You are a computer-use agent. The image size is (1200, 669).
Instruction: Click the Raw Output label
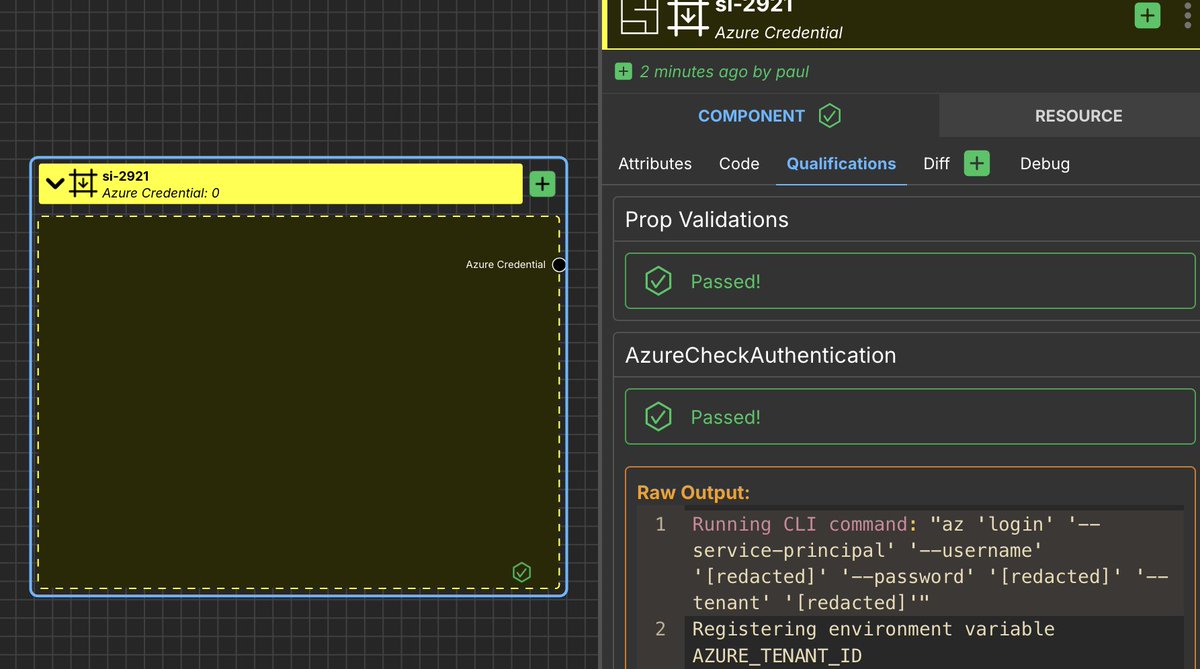(x=693, y=493)
